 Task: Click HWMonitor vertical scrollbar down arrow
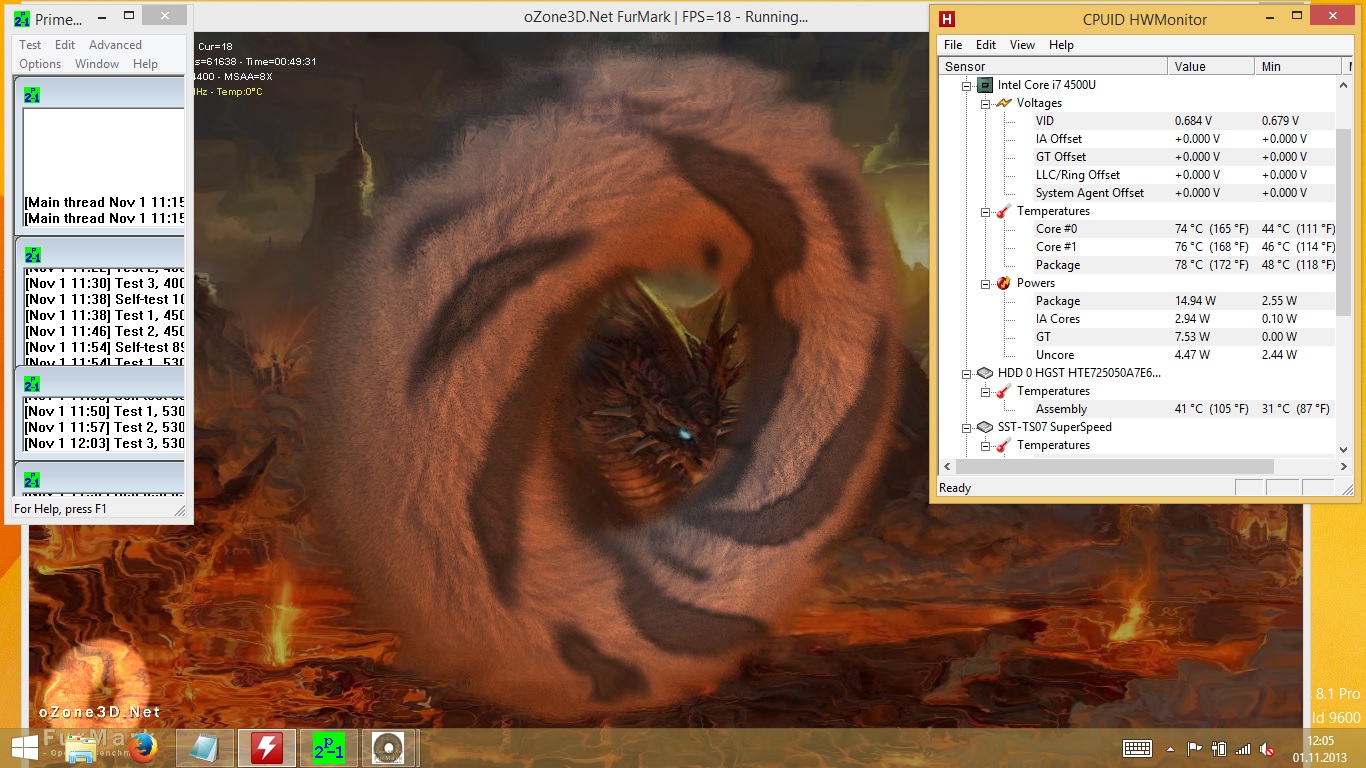(1344, 449)
